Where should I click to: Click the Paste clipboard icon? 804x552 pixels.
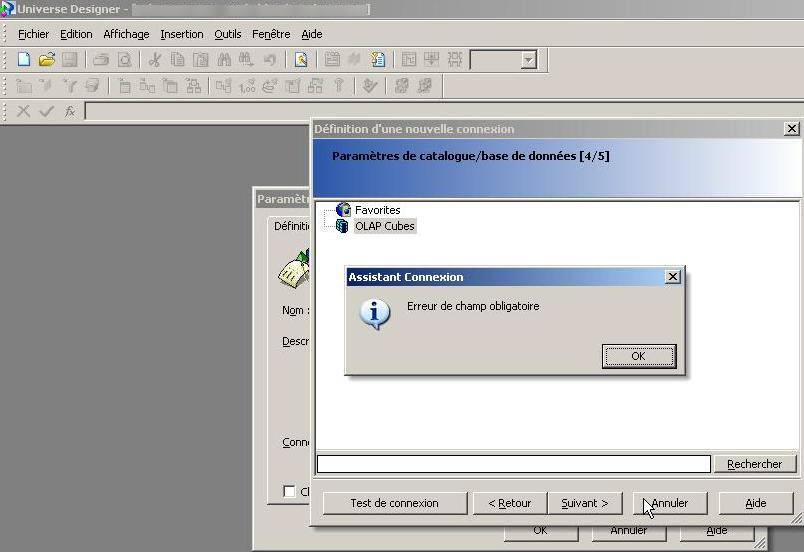tap(200, 60)
